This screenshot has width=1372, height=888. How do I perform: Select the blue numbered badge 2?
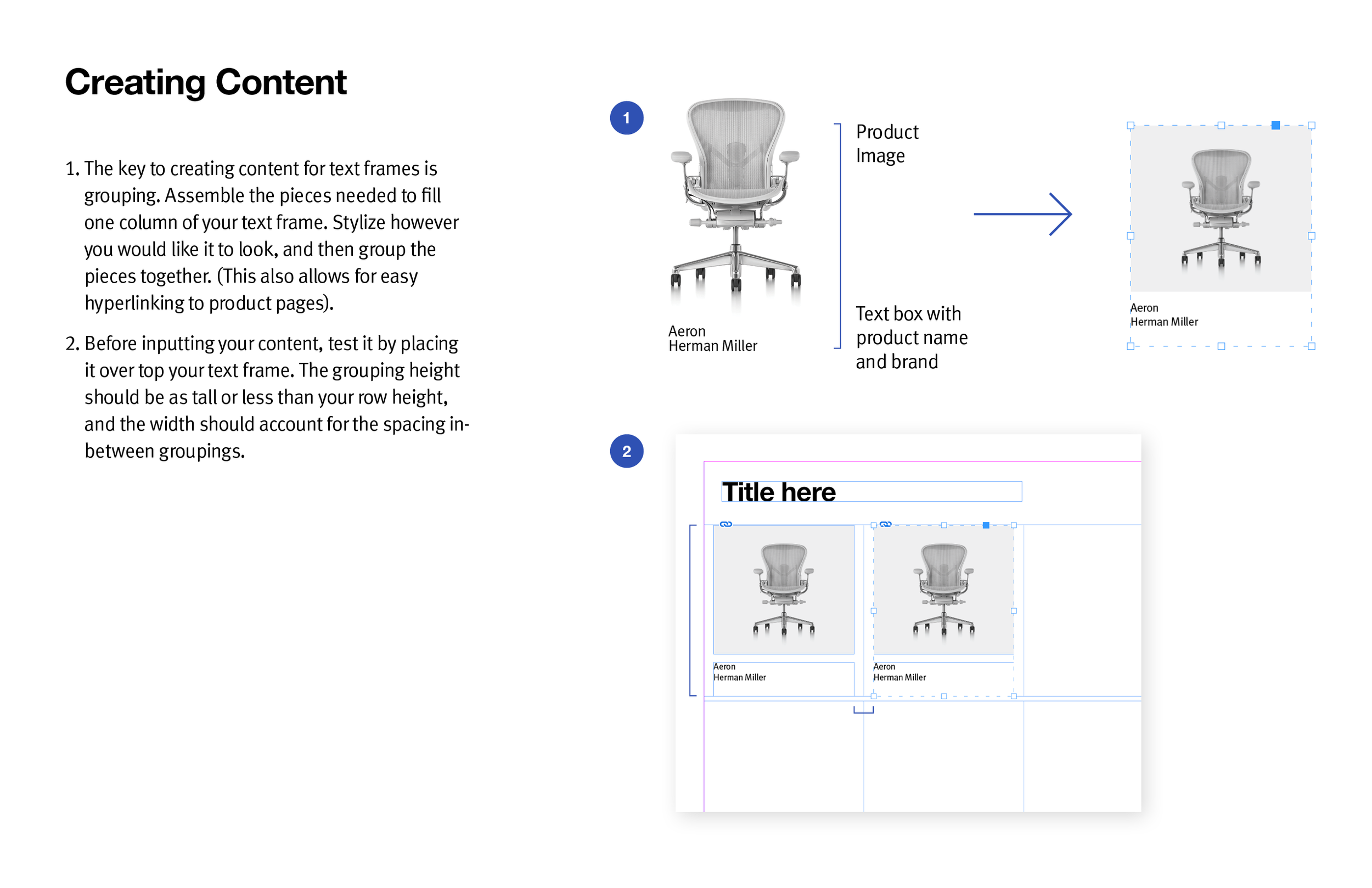click(626, 452)
